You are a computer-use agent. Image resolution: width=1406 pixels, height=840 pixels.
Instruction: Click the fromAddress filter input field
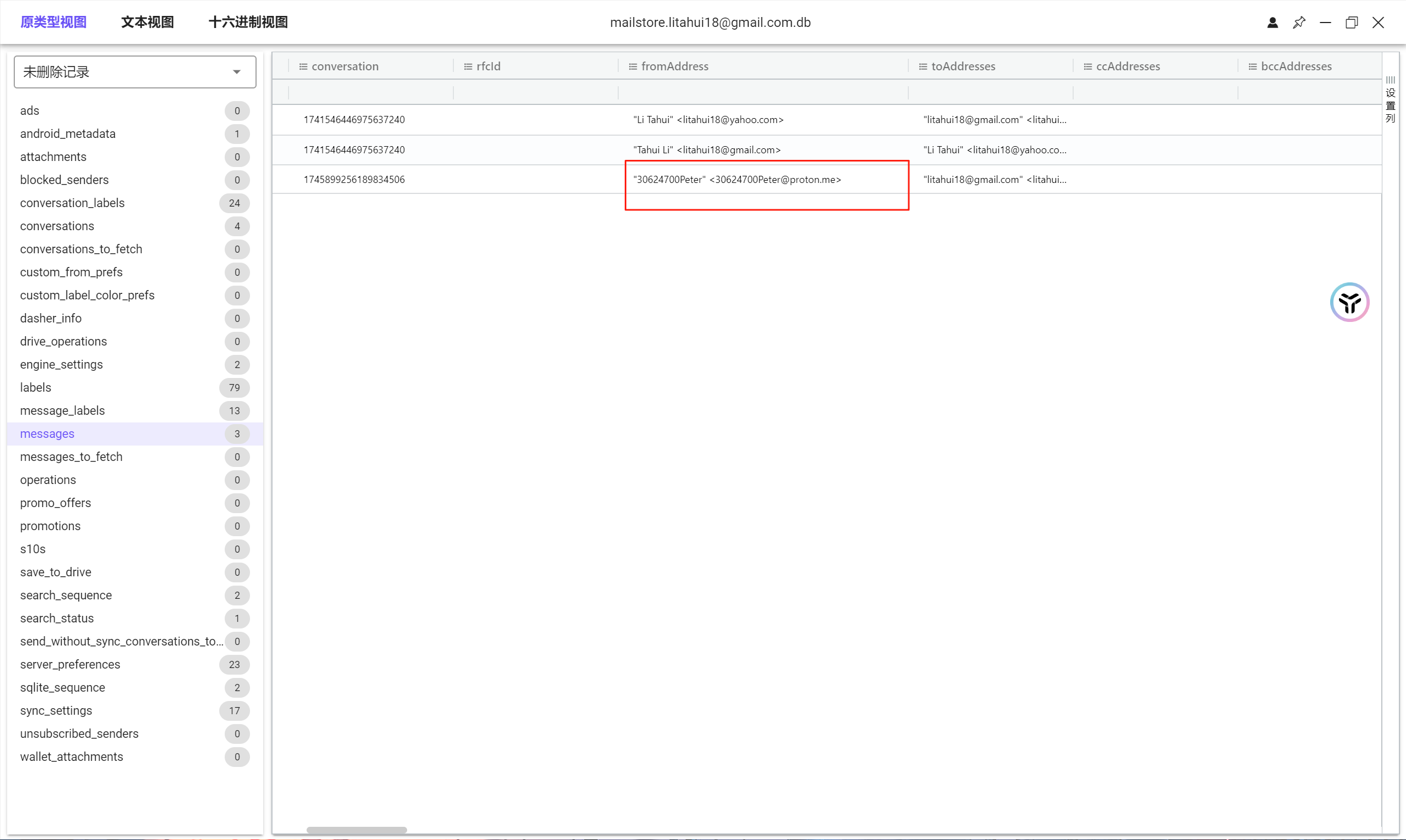[x=763, y=92]
